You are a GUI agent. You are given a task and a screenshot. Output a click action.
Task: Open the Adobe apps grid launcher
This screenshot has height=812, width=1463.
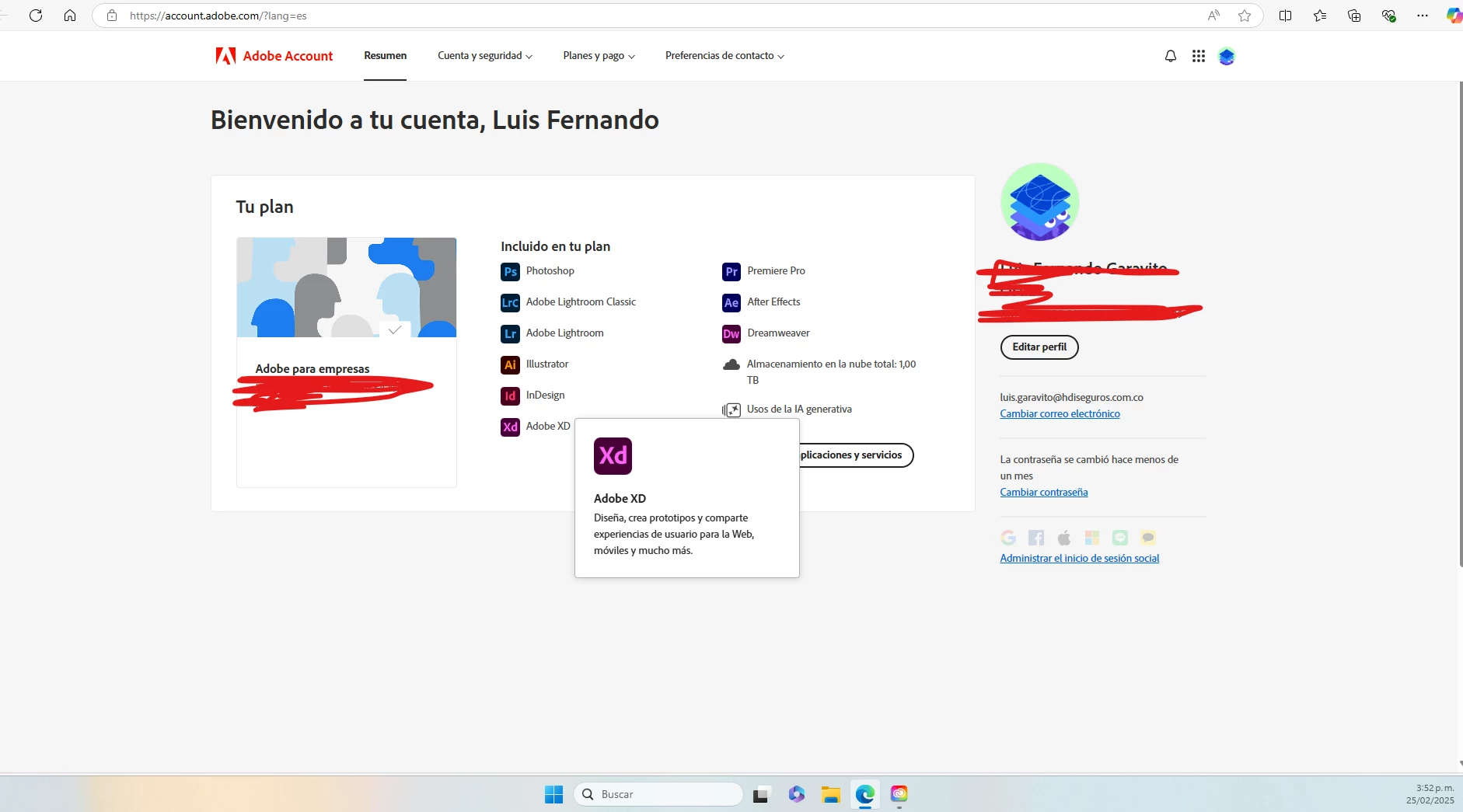(1199, 56)
